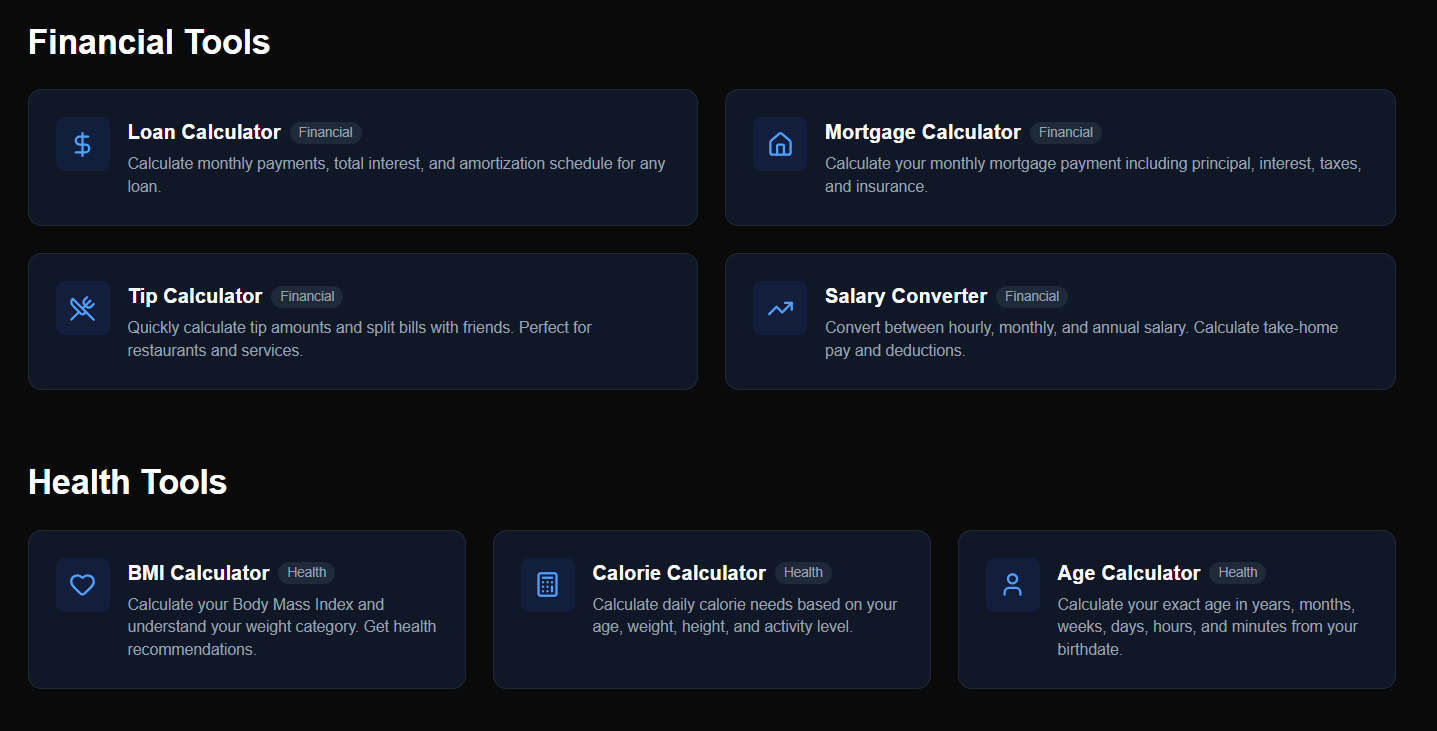1437x731 pixels.
Task: Click the dollar sign icon on Loan Calculator
Action: [82, 143]
